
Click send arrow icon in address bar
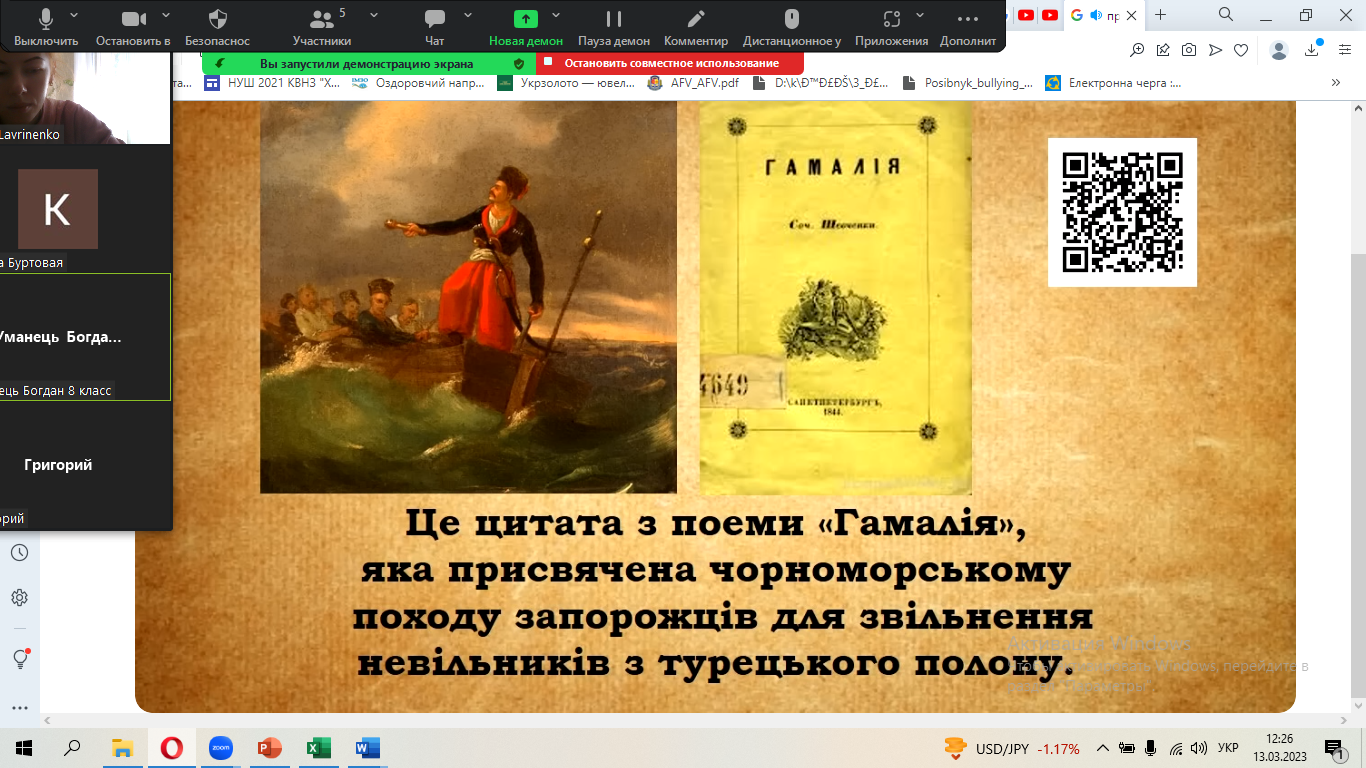click(1215, 50)
